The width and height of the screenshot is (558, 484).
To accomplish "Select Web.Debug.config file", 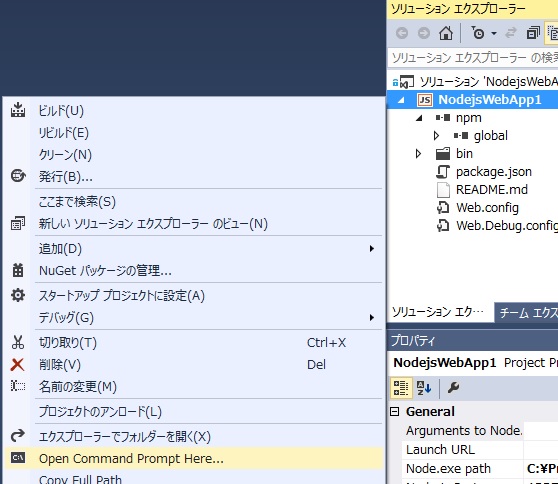I will [x=507, y=226].
